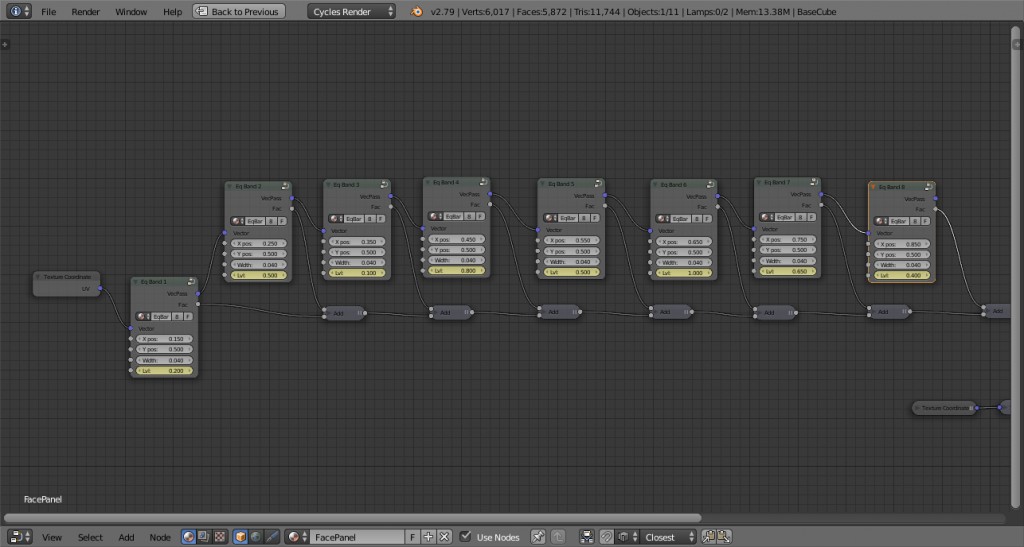Edit group icon on Eq Band 8
Viewport: 1024px width, 547px height.
[x=929, y=187]
